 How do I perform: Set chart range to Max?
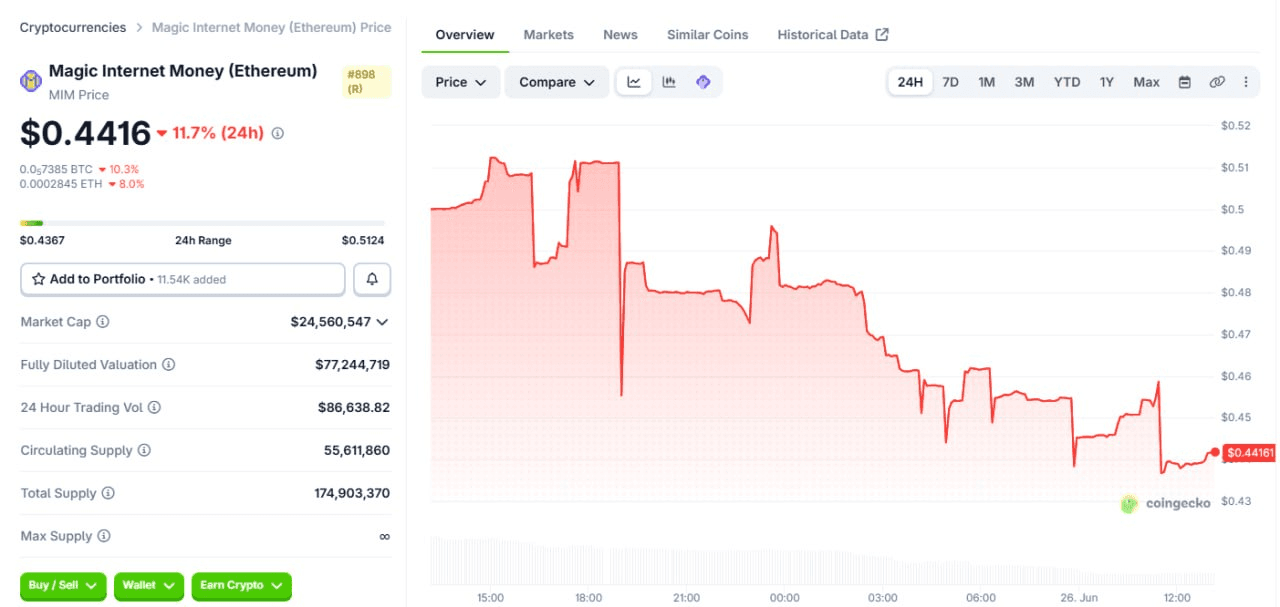[1146, 82]
